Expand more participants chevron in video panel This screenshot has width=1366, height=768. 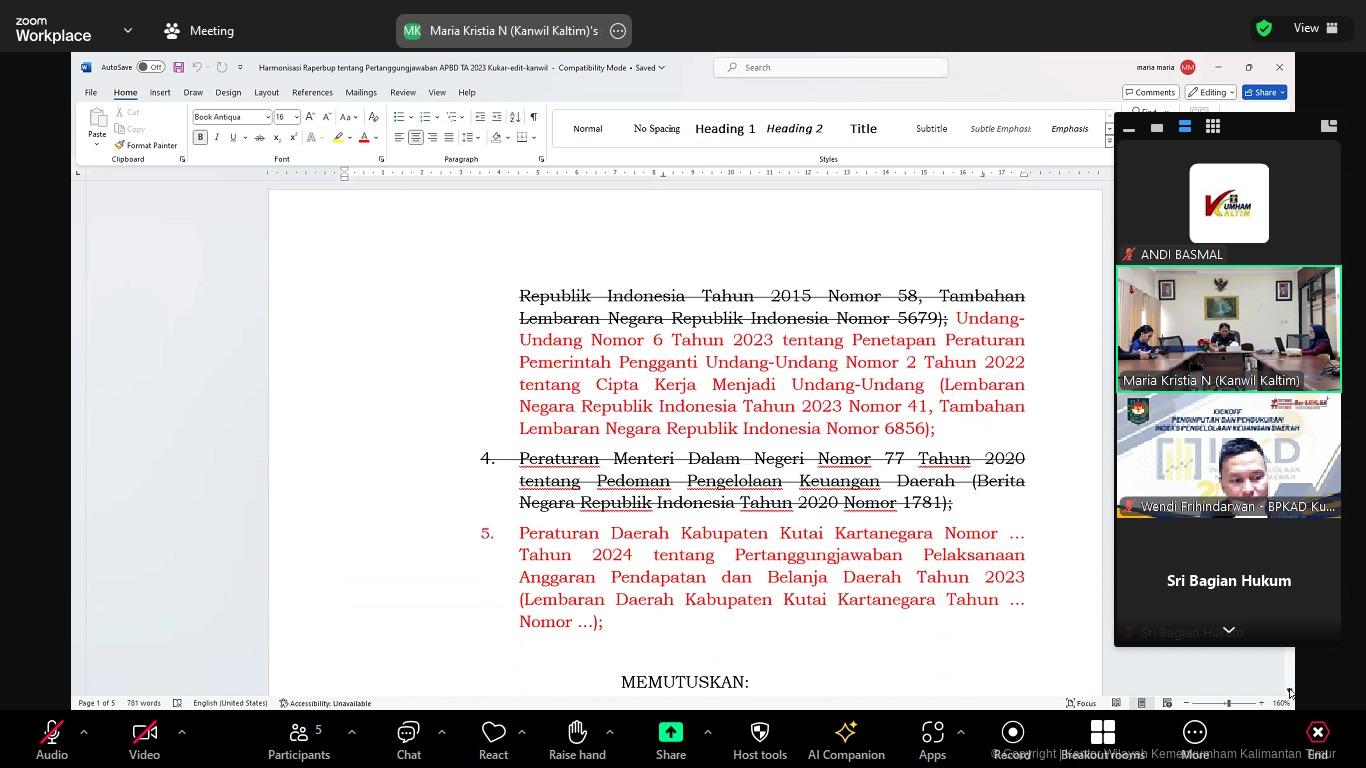(x=1228, y=630)
